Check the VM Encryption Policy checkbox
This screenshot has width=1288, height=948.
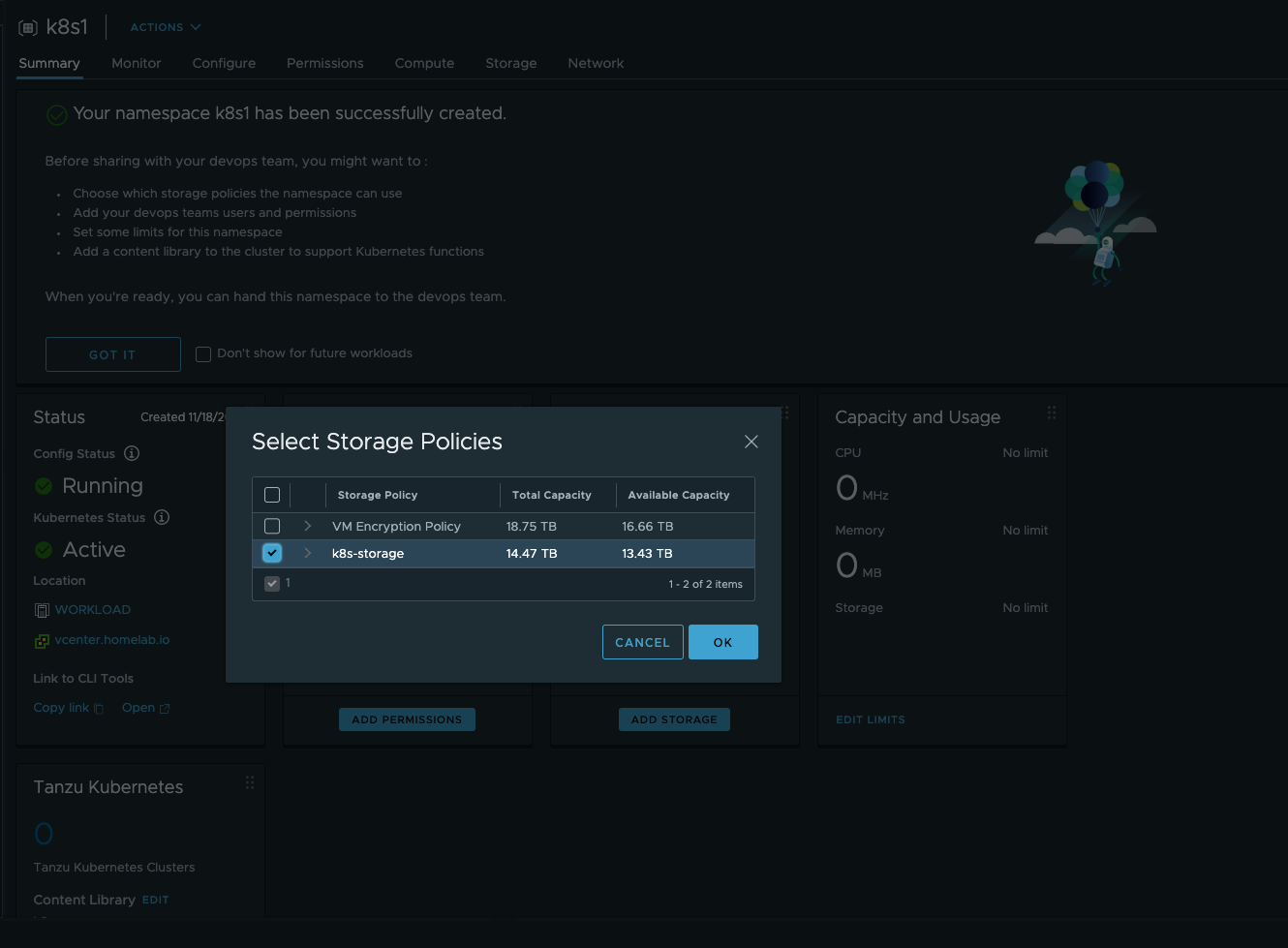[272, 526]
